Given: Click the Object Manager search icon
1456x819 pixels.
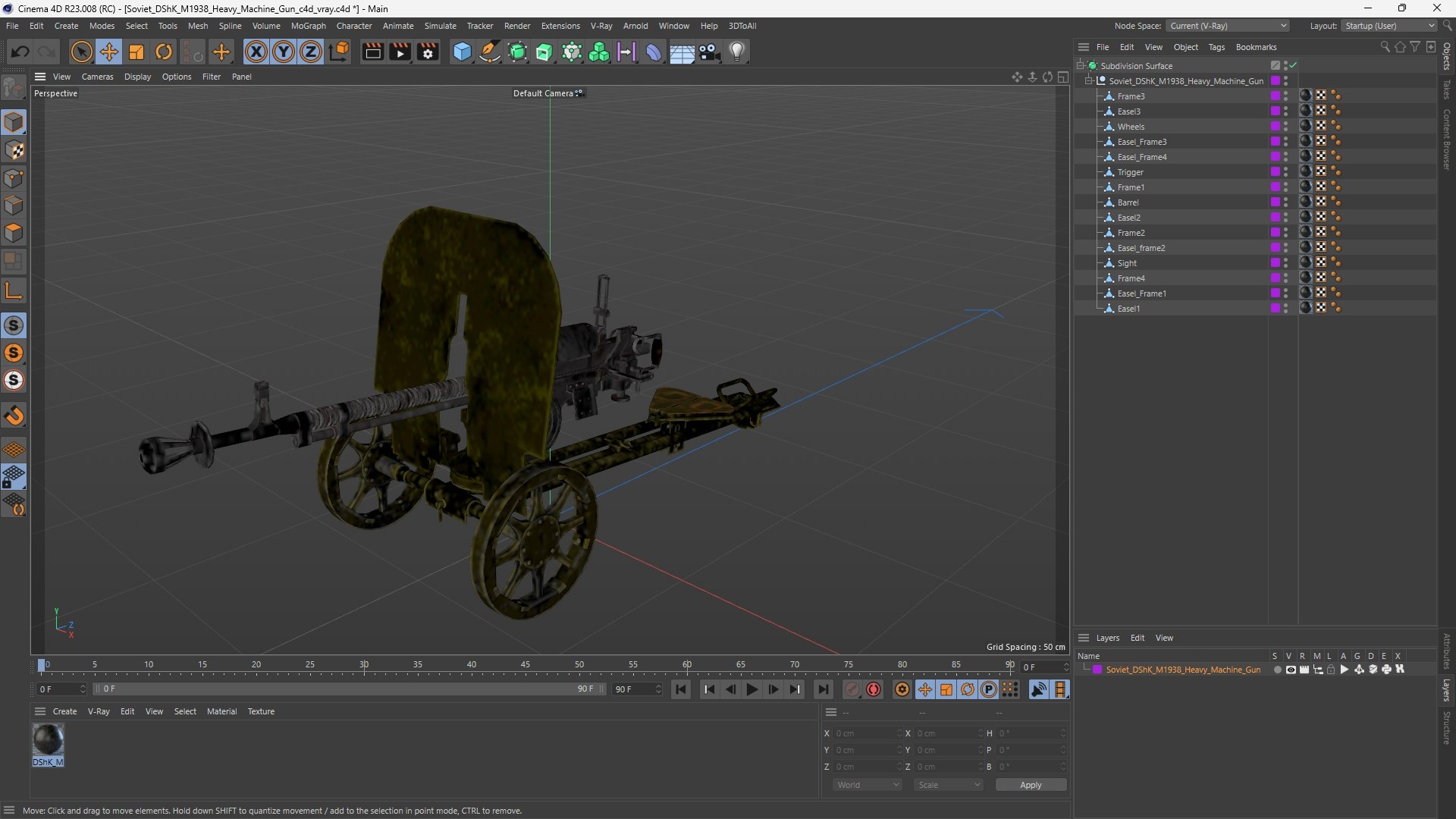Looking at the screenshot, I should [x=1385, y=47].
